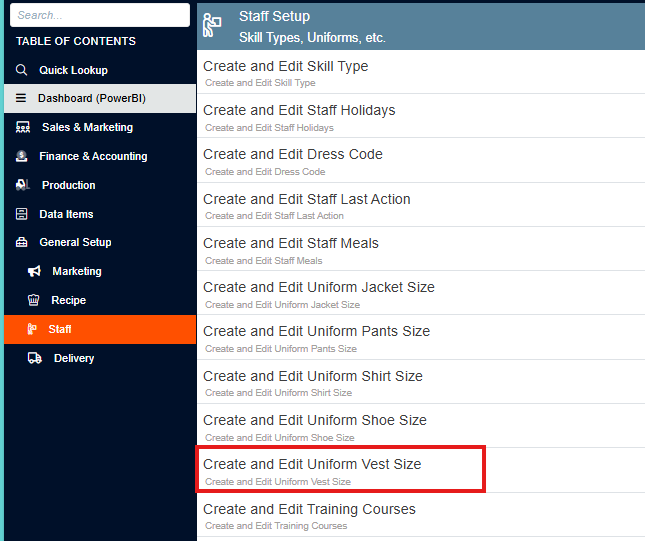Select Recipe under General Setup

point(100,300)
